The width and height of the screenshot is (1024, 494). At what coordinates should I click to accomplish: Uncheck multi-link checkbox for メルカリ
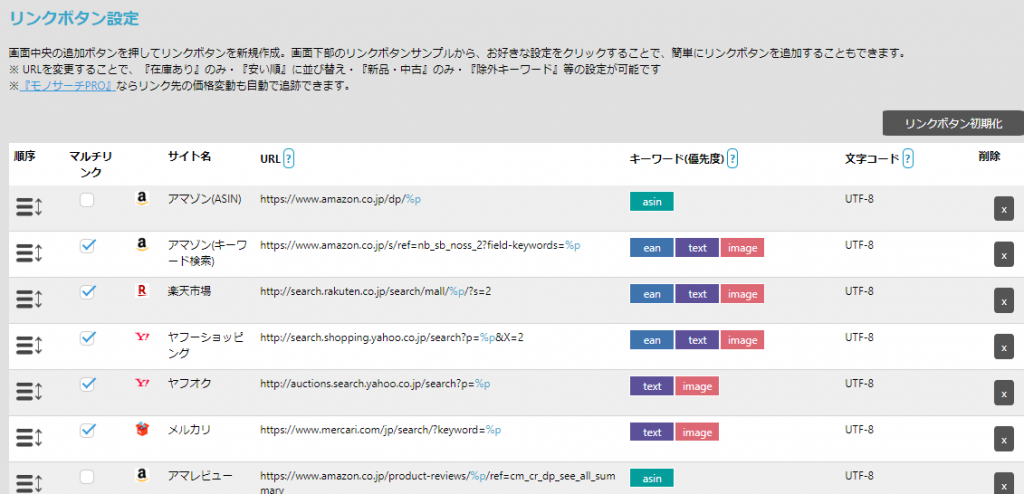(87, 430)
